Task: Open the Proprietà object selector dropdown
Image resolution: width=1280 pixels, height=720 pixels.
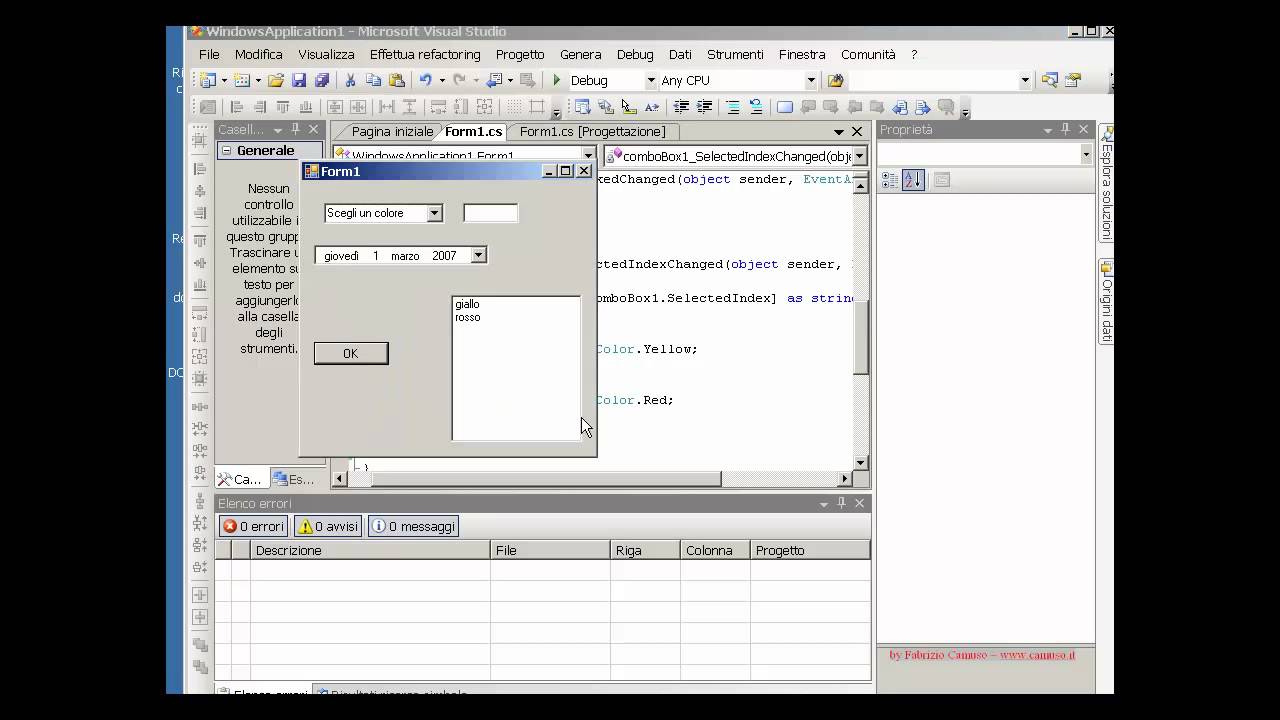Action: coord(1086,154)
